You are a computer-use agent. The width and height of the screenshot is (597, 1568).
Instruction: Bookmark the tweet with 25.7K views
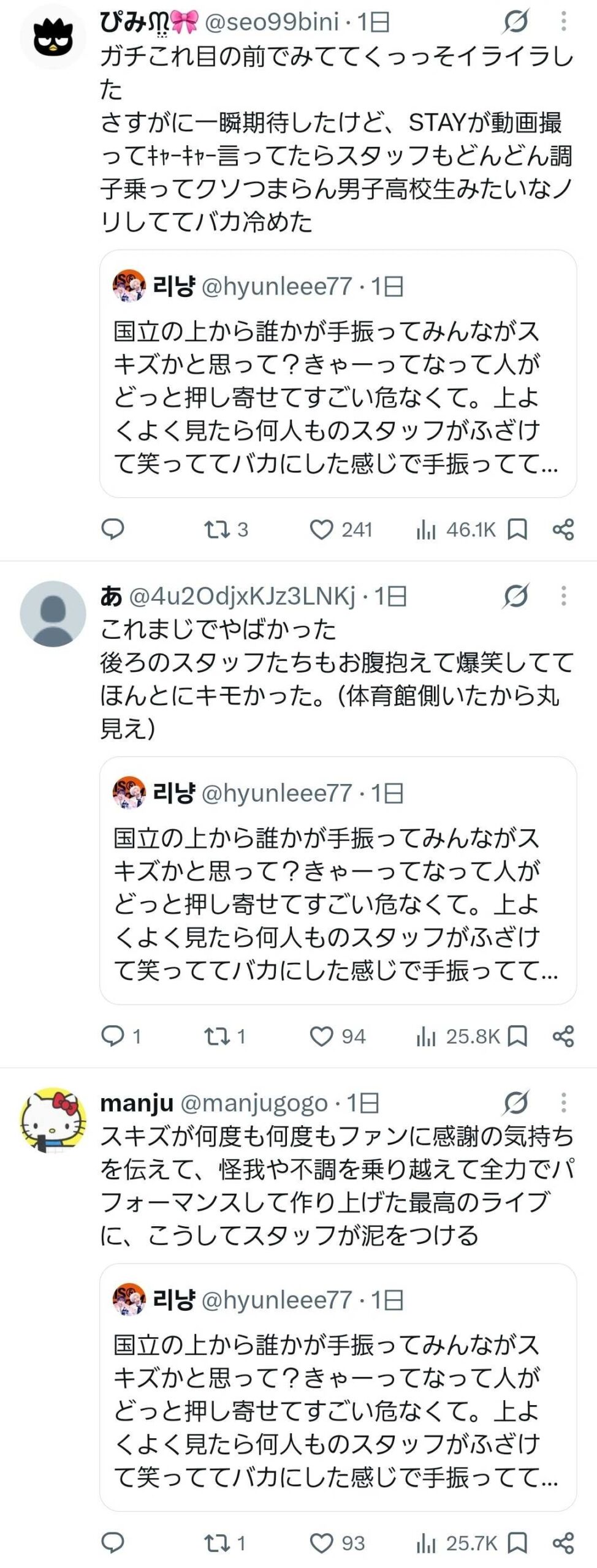coord(517,1543)
